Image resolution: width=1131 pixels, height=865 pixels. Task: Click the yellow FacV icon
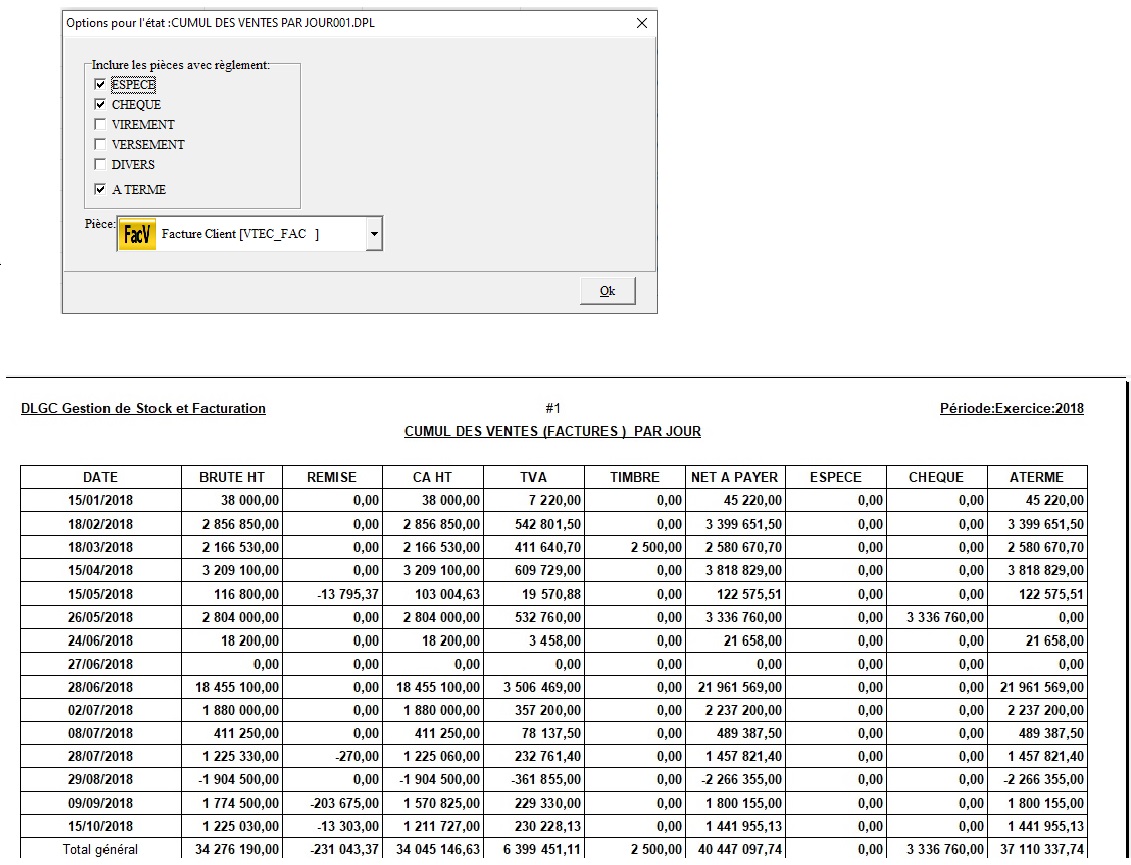[137, 234]
